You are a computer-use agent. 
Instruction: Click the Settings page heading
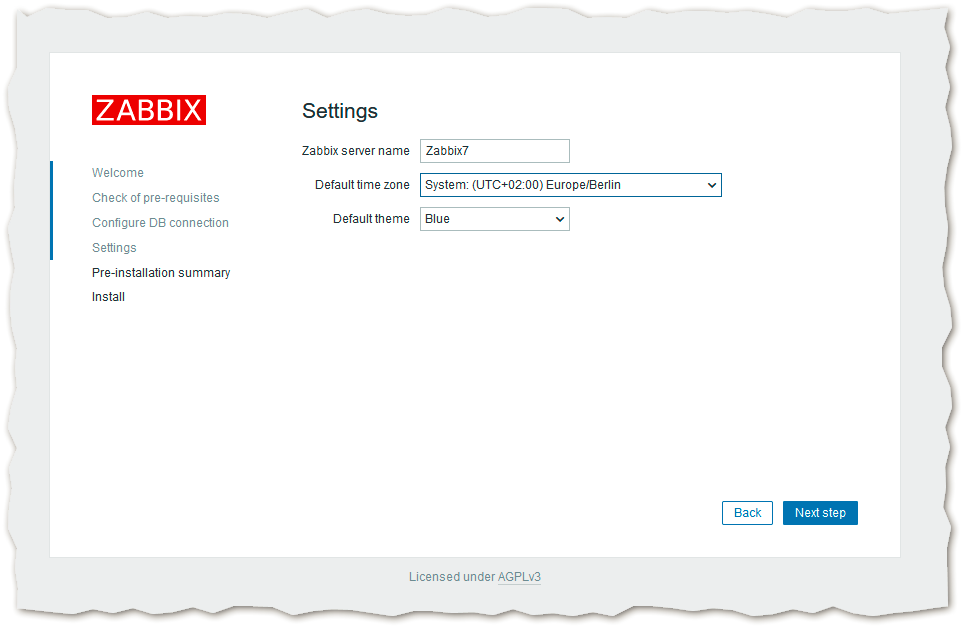pyautogui.click(x=340, y=111)
